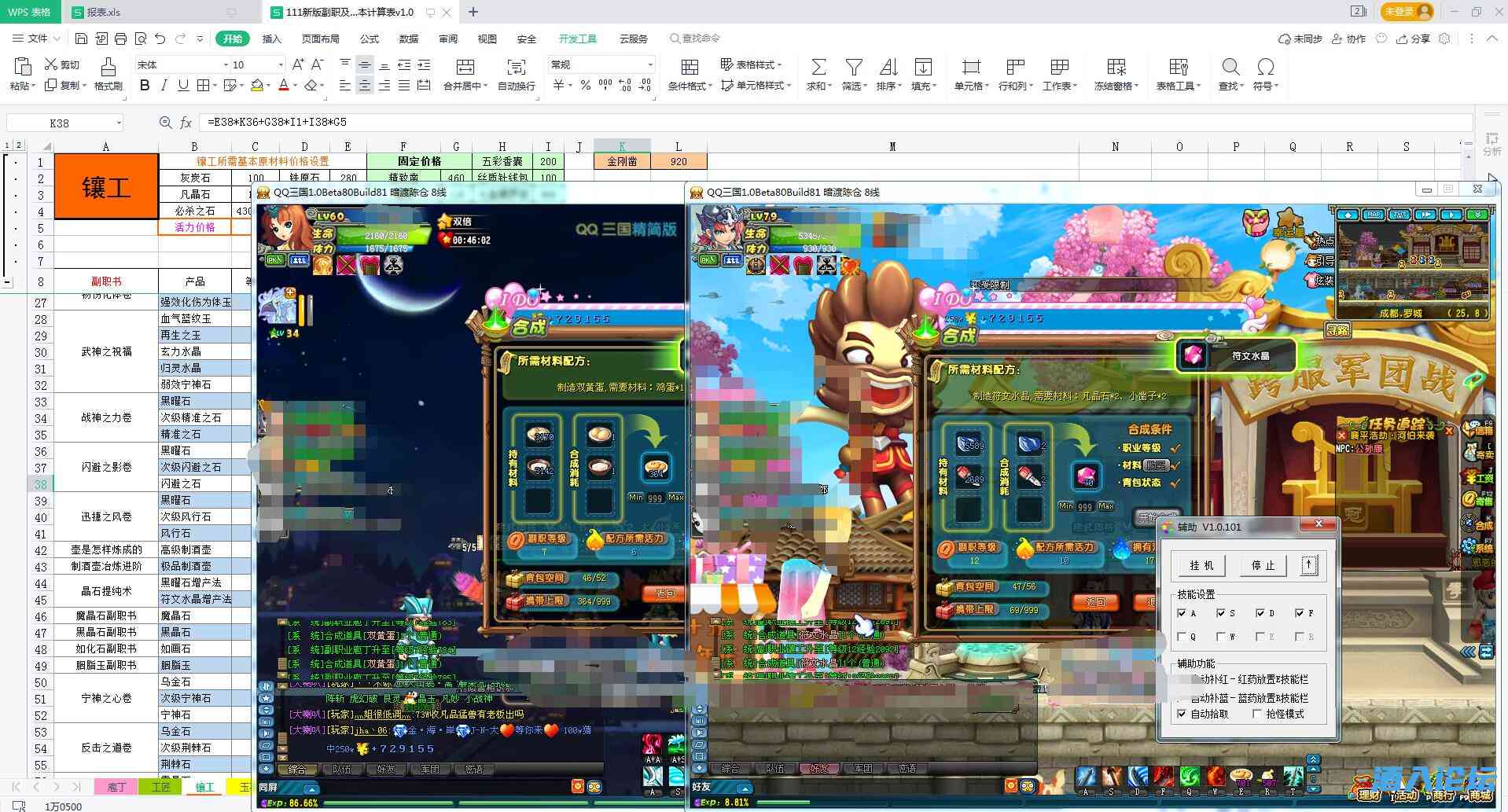1508x812 pixels.
Task: Enable 抢怪模式 checkbox
Action: 1256,714
